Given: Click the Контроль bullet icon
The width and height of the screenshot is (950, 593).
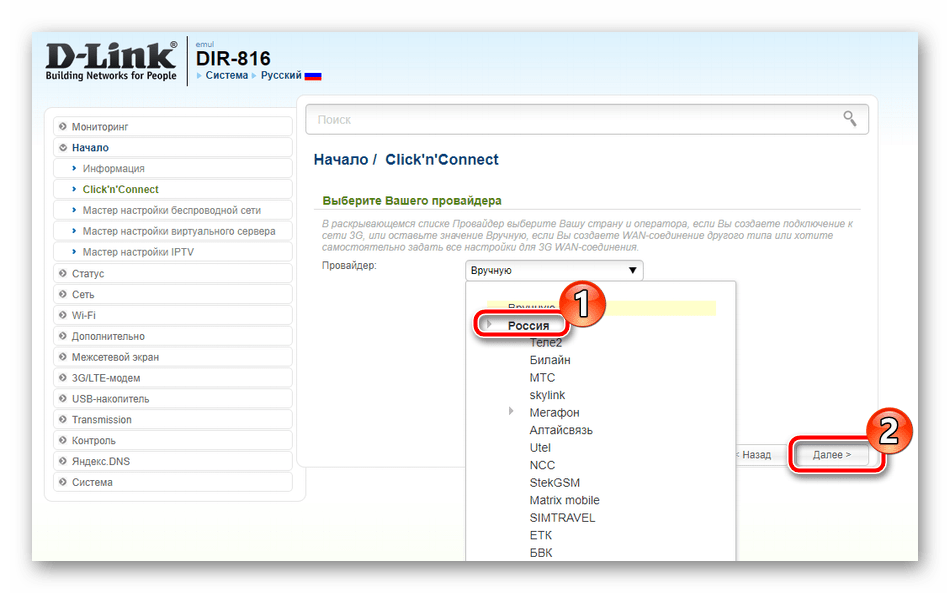Looking at the screenshot, I should tap(62, 440).
